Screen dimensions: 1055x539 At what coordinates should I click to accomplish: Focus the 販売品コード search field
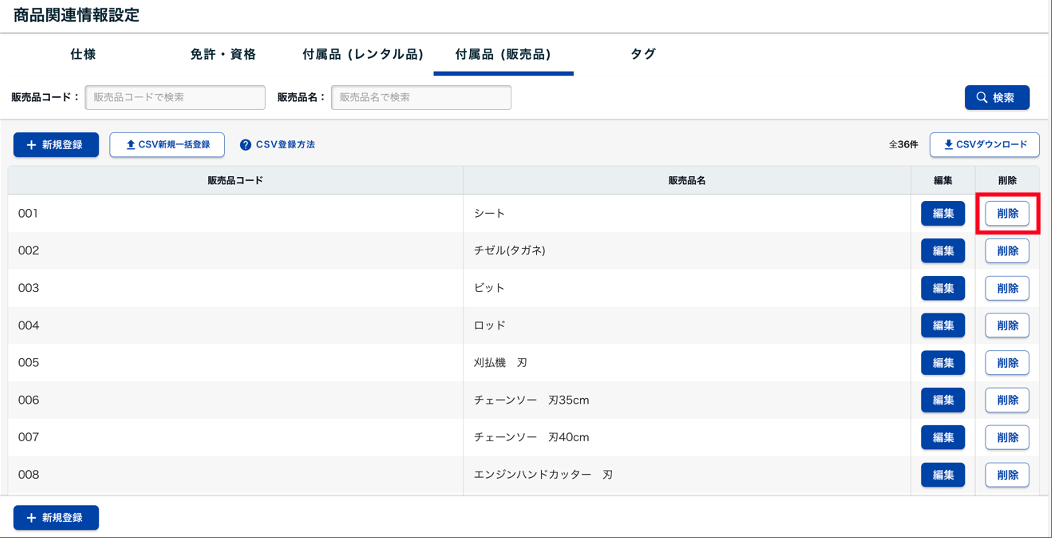[175, 97]
